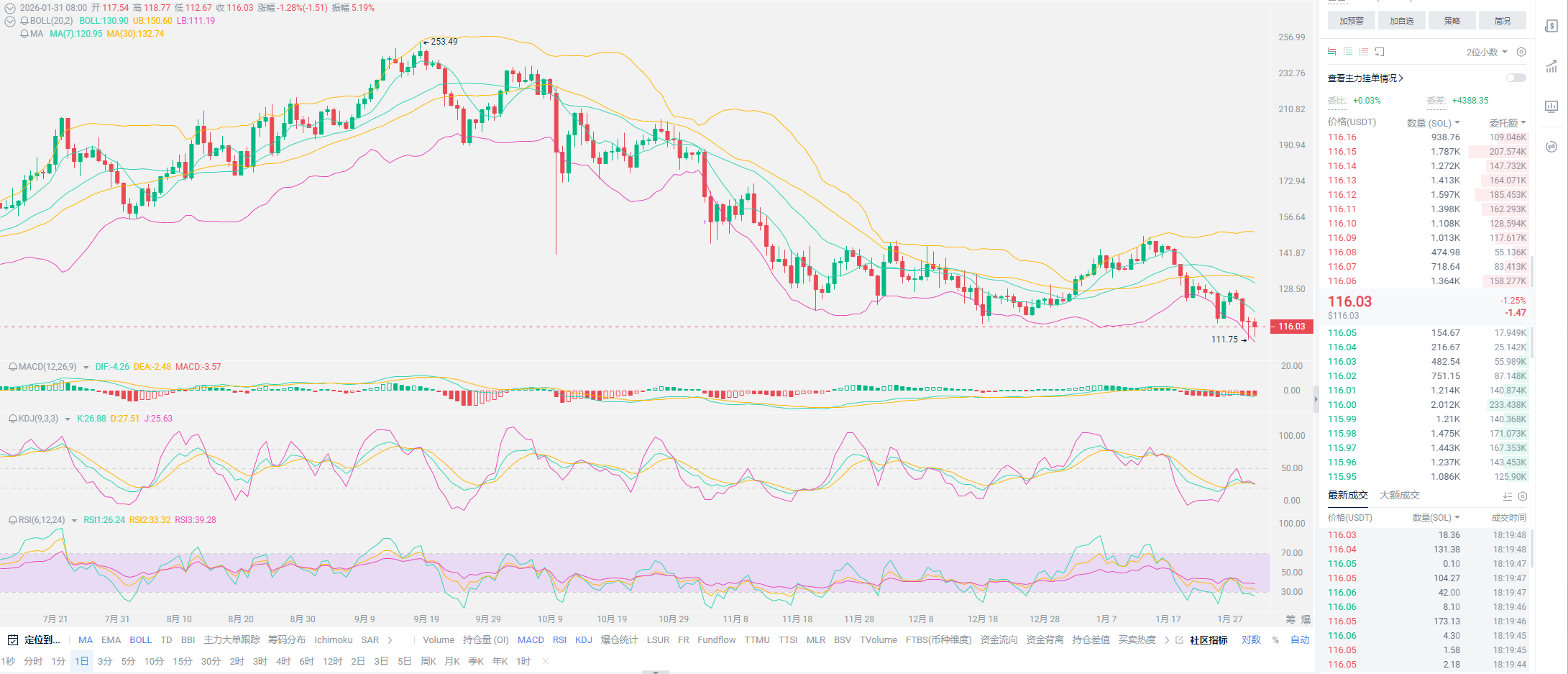Click the MACD alert bell icon

coord(12,367)
